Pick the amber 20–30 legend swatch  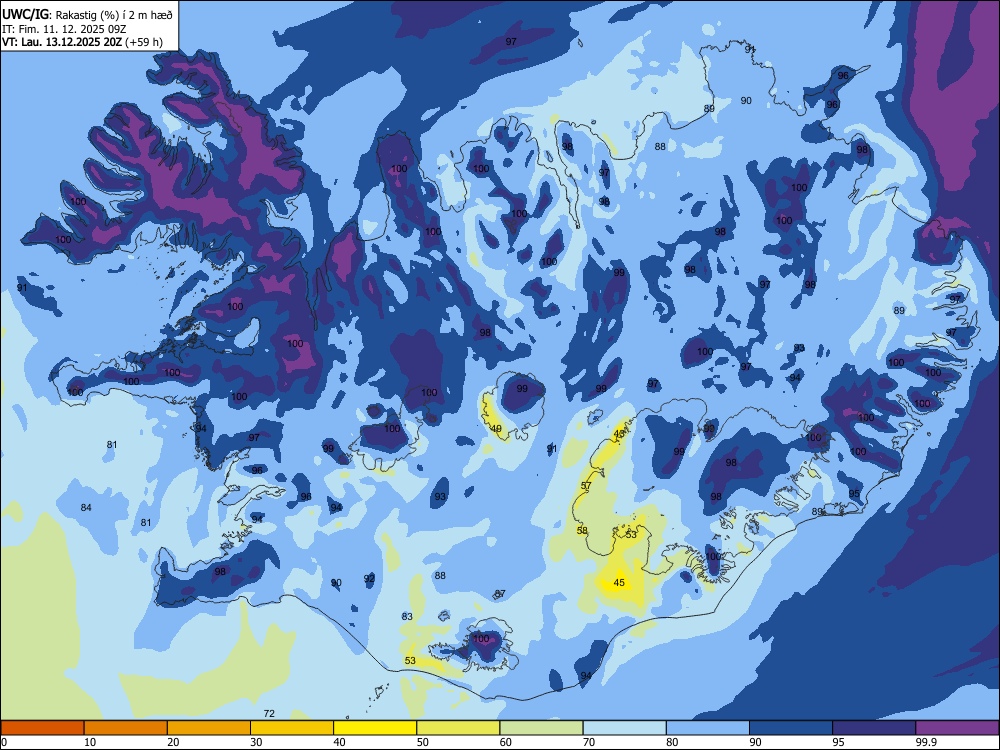(209, 728)
